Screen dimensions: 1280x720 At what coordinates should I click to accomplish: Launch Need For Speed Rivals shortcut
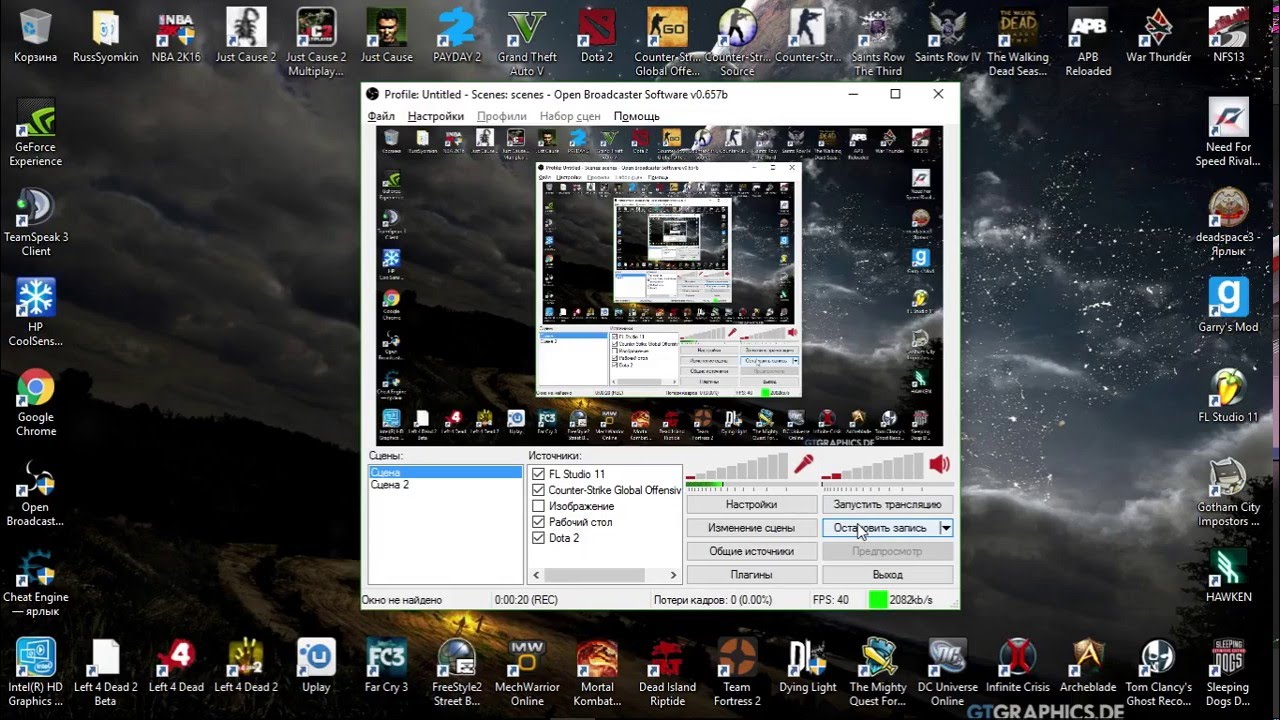1228,133
